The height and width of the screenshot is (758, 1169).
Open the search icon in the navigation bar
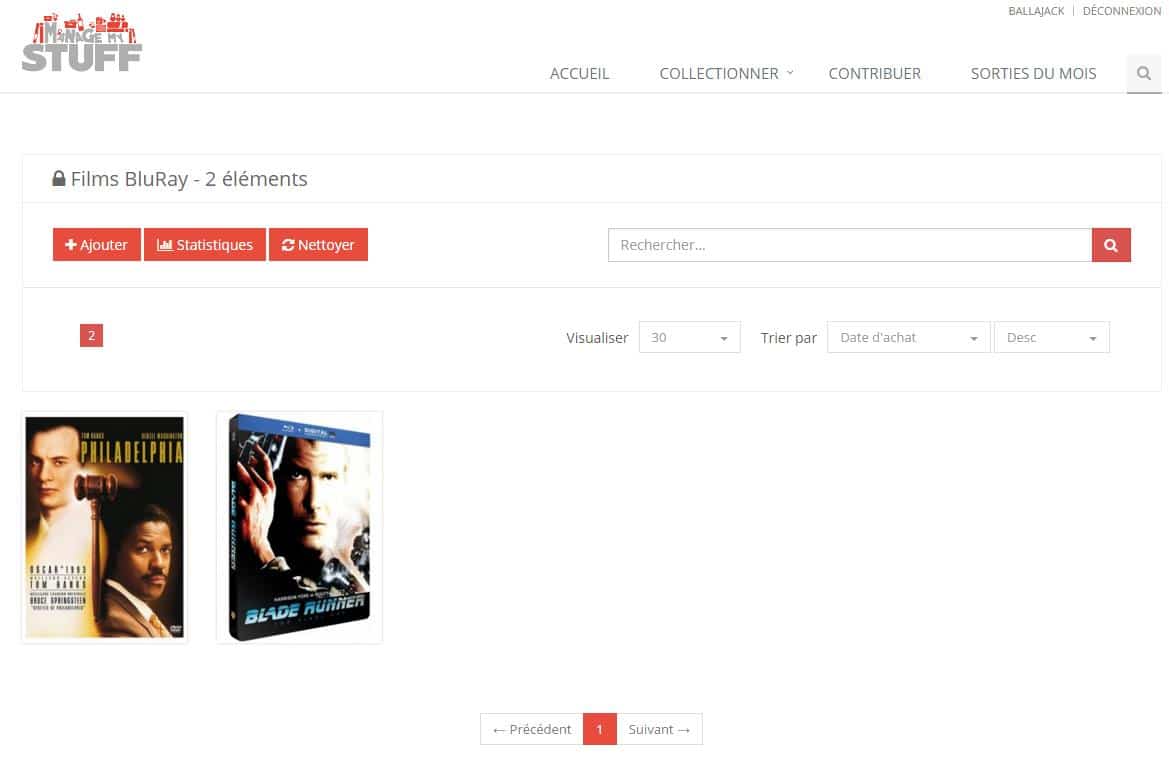coord(1144,74)
